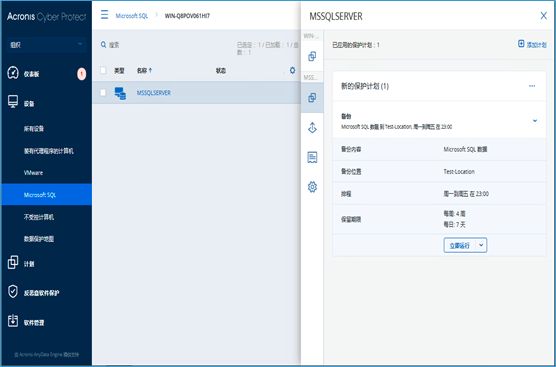Click the Microsoft SQL breadcrumb link
Viewport: 556px width, 367px height.
click(x=132, y=16)
